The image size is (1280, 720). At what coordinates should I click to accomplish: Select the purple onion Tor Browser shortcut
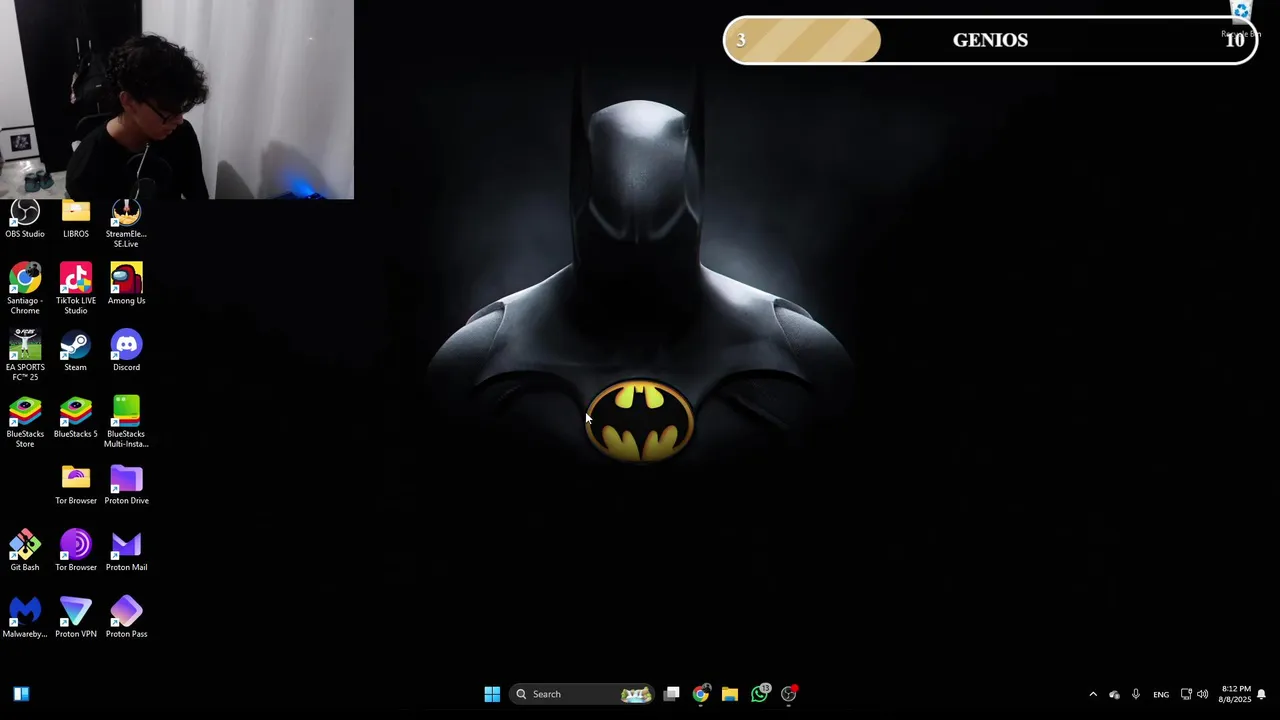point(76,551)
